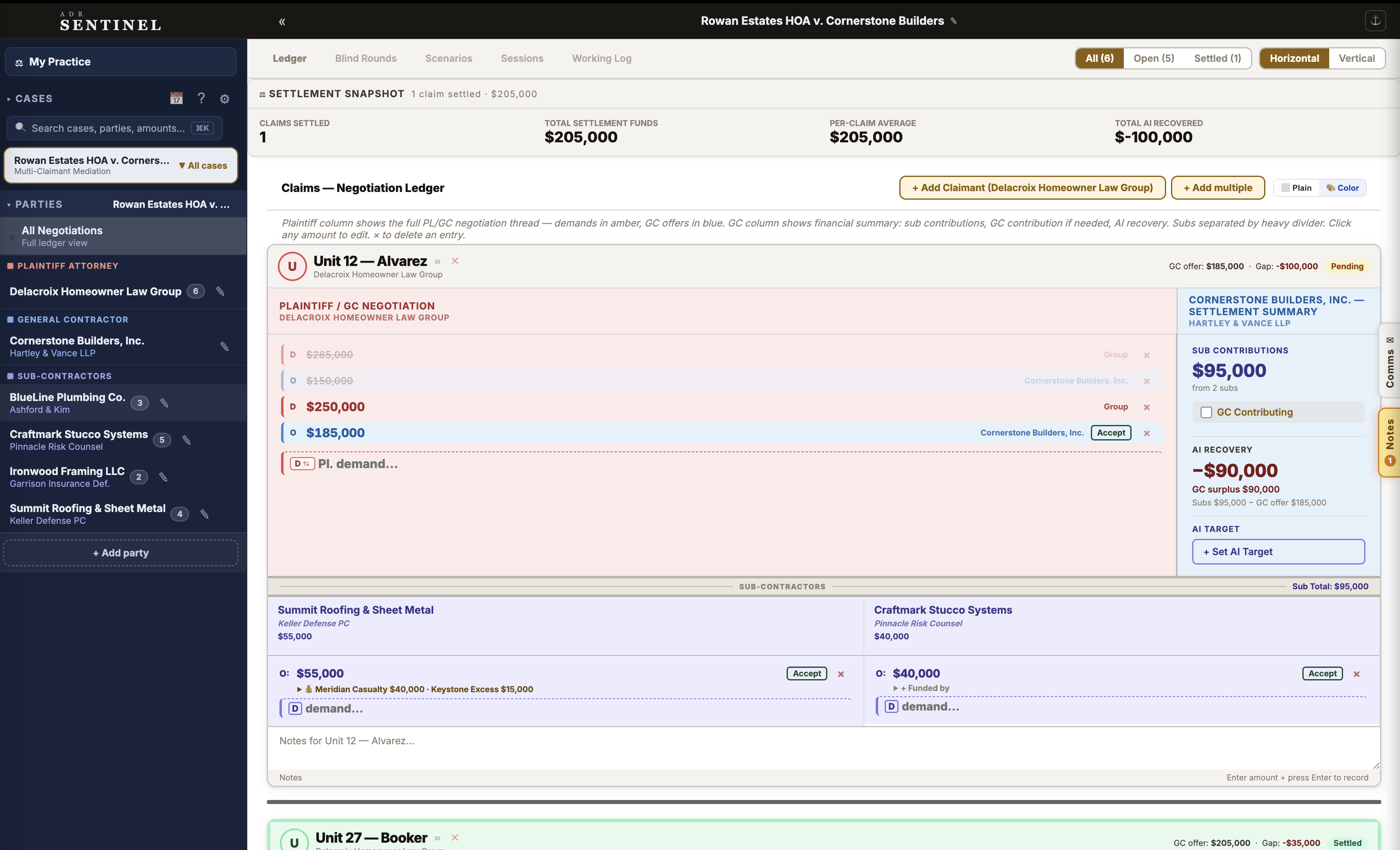Image resolution: width=1400 pixels, height=850 pixels.
Task: Select Horizontal layout
Action: pos(1294,58)
